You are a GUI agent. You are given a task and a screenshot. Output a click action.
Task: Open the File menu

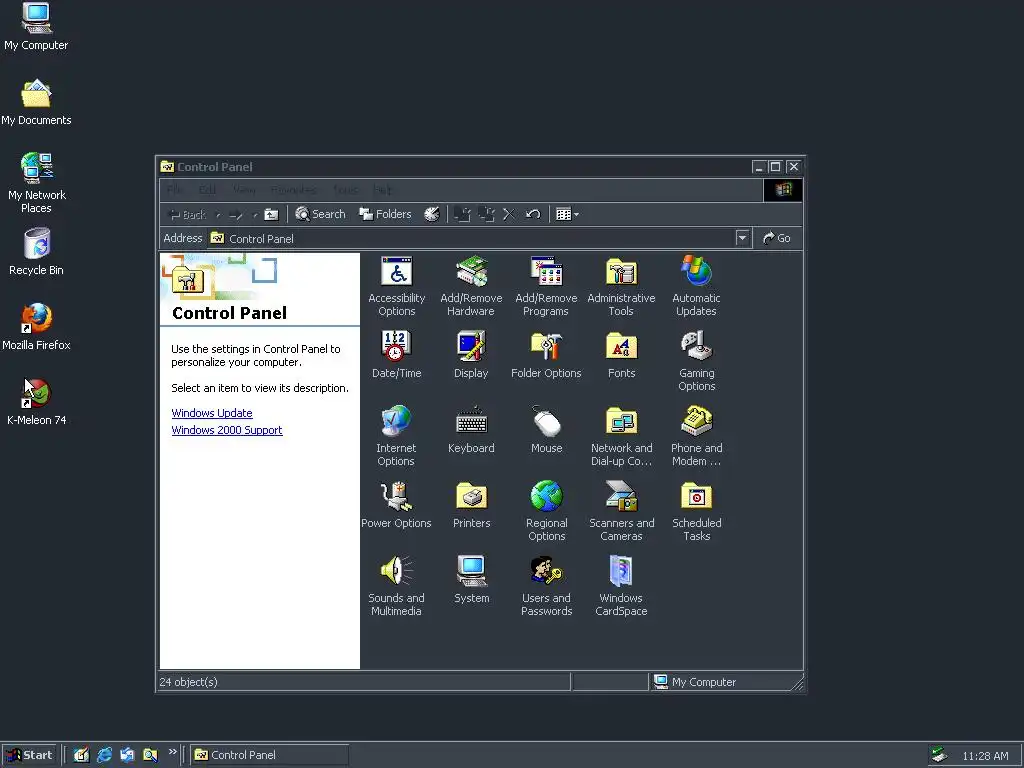[x=174, y=190]
